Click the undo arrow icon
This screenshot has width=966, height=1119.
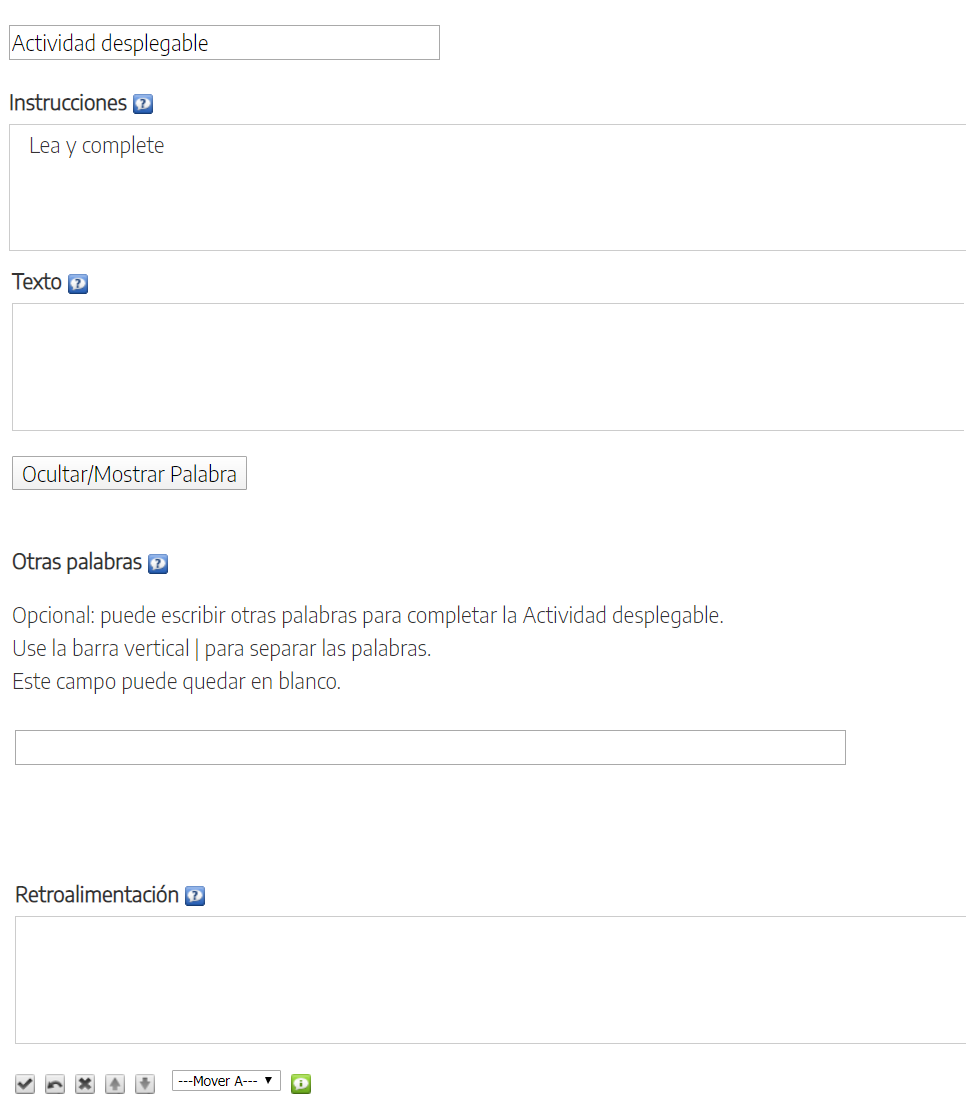(55, 1084)
